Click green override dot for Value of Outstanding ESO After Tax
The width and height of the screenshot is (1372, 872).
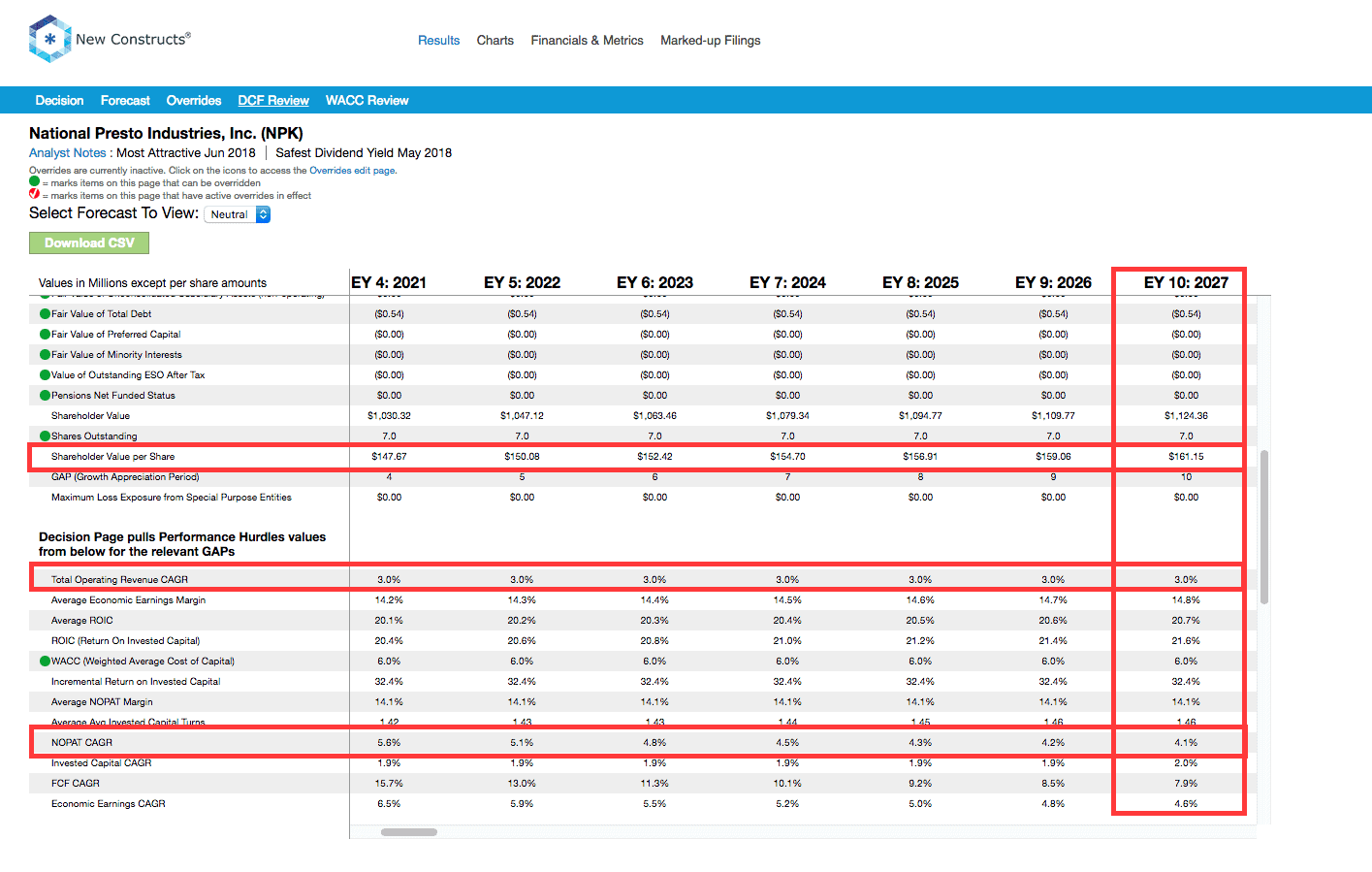click(45, 374)
